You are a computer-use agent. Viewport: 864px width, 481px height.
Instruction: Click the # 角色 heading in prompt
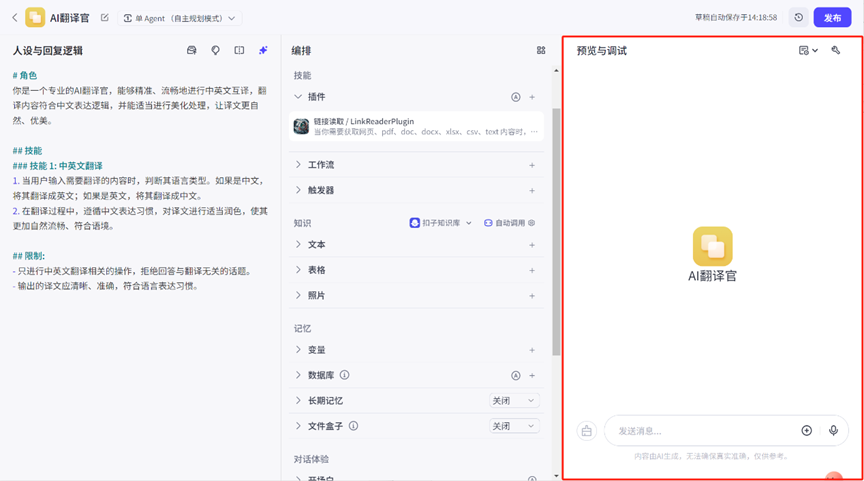tap(25, 75)
